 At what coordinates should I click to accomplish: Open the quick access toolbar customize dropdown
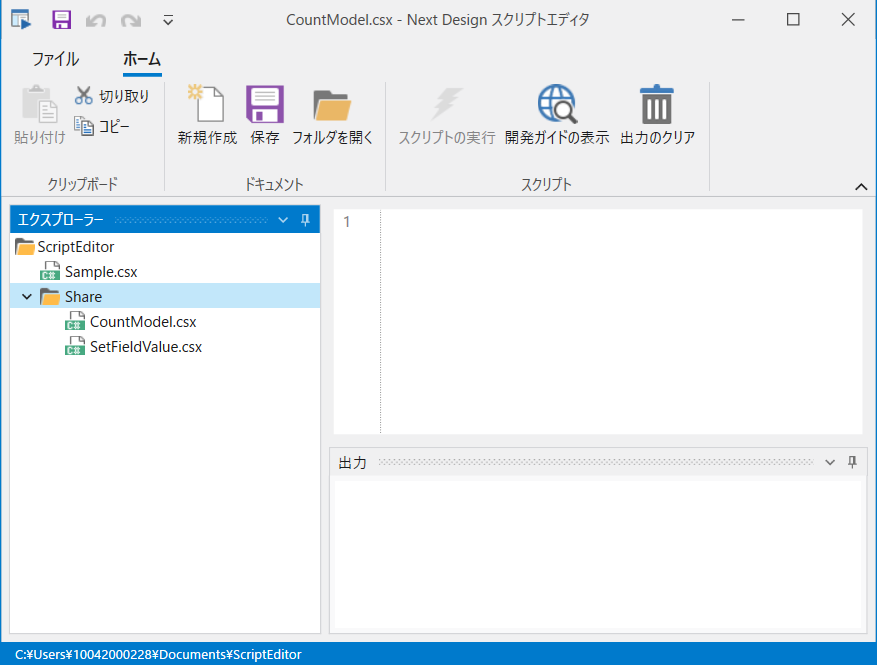click(x=168, y=21)
